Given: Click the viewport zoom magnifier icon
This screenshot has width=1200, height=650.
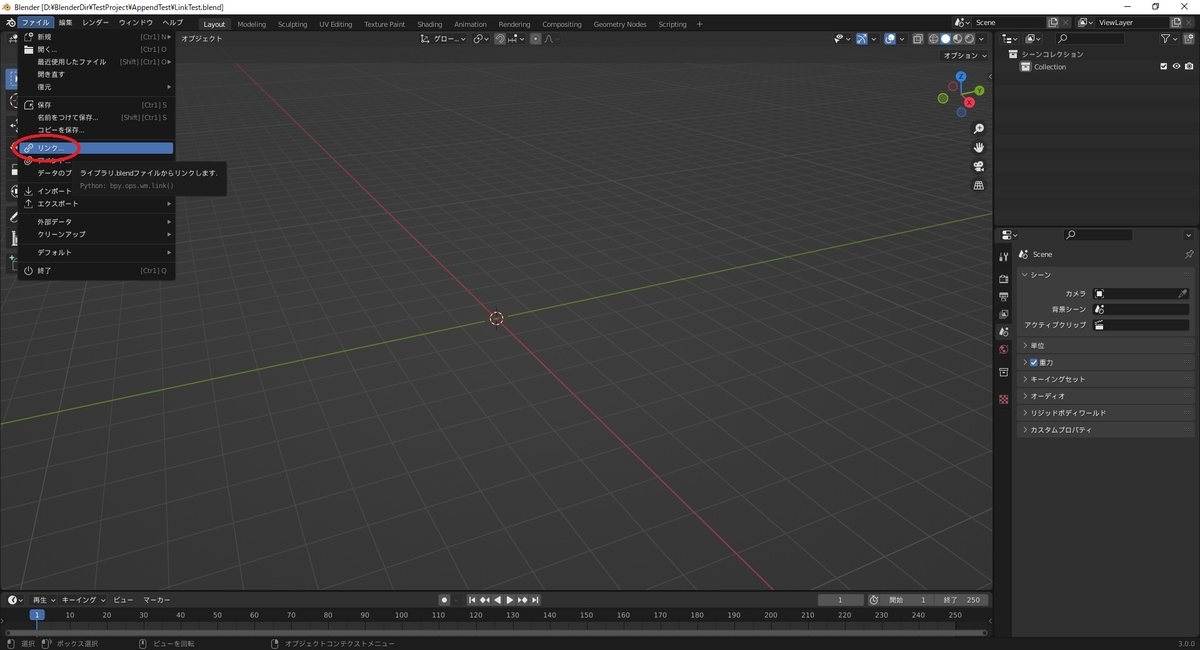Looking at the screenshot, I should click(979, 129).
